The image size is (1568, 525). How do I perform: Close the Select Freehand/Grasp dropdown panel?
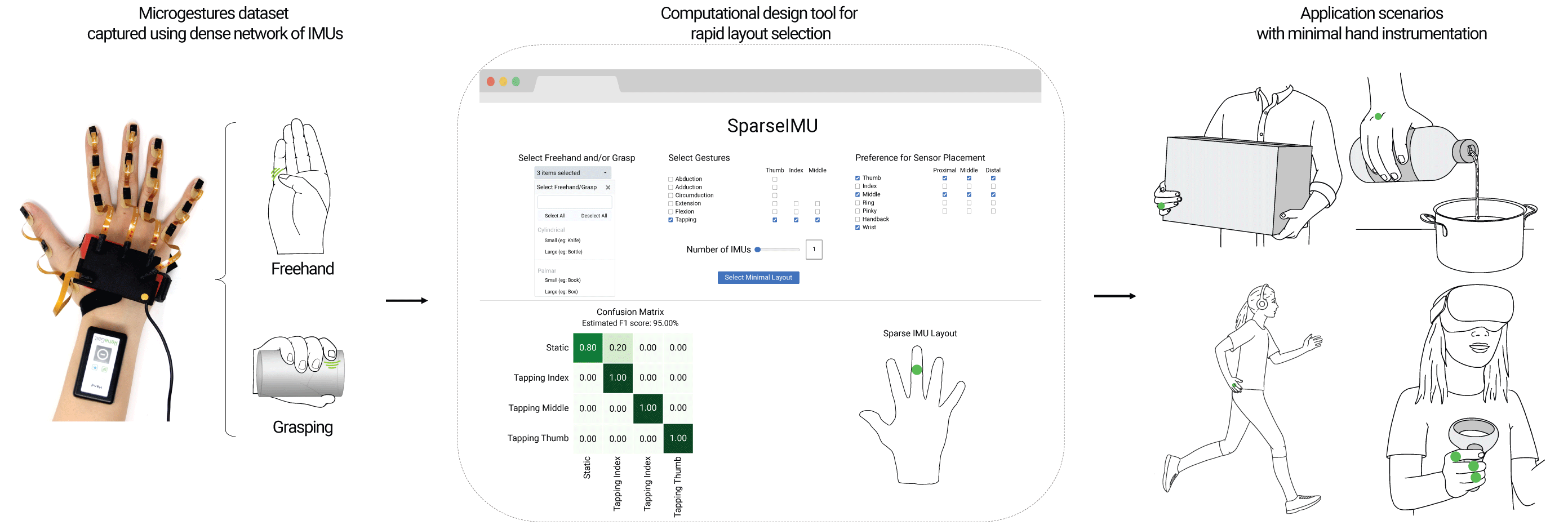coord(607,188)
